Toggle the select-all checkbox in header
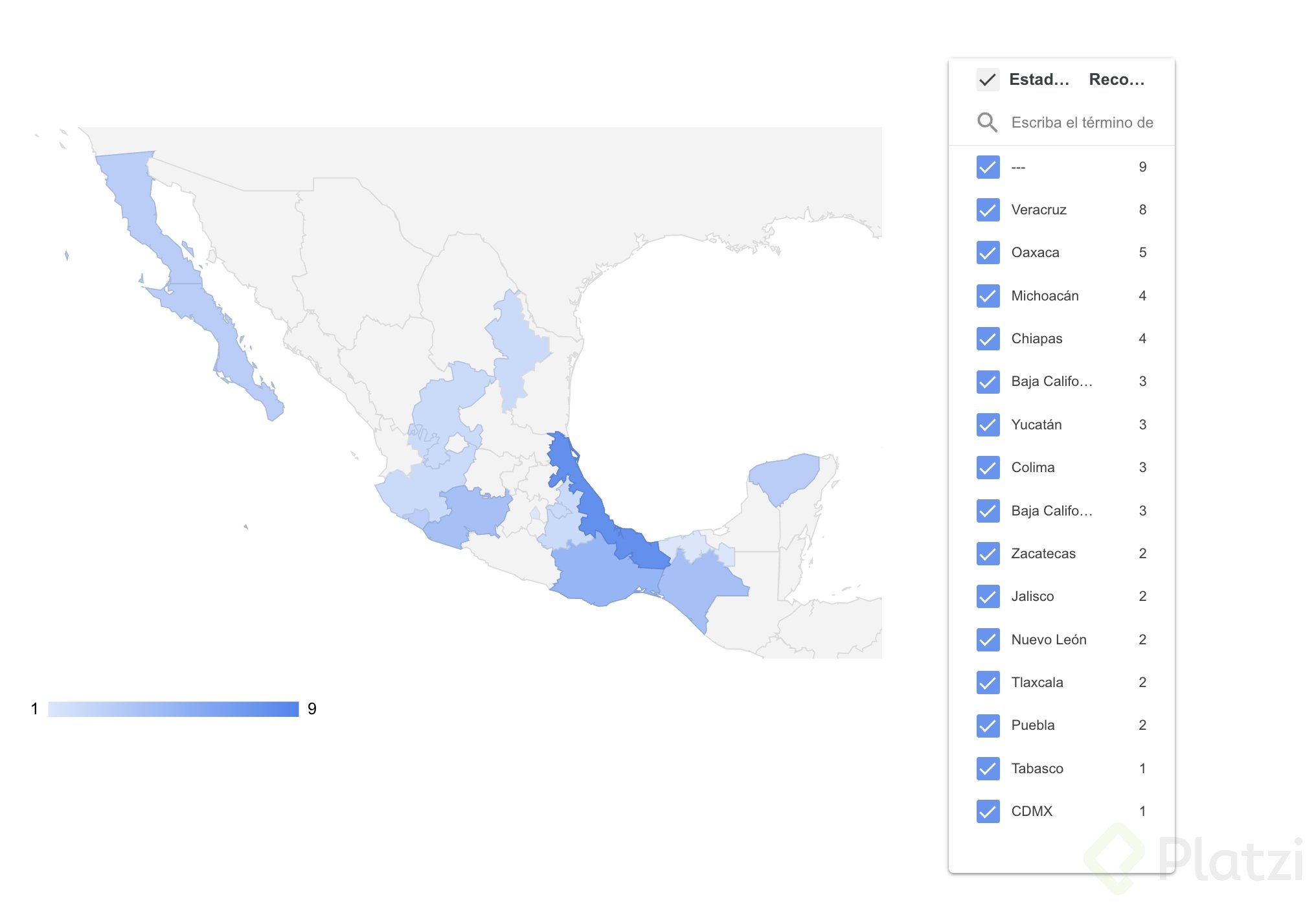1316x904 pixels. point(988,80)
